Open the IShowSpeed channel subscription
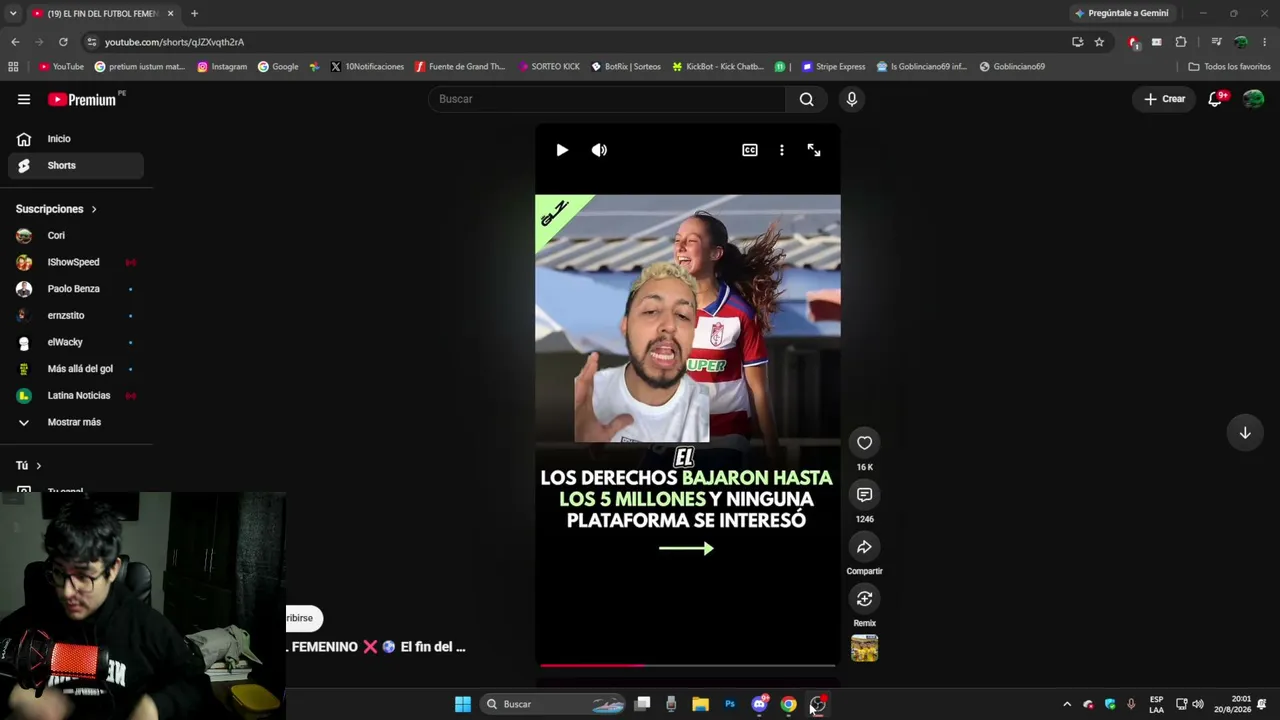This screenshot has width=1280, height=720. (76, 262)
